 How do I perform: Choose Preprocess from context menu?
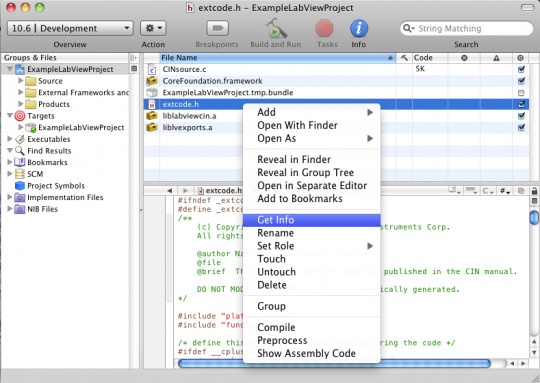click(312, 340)
